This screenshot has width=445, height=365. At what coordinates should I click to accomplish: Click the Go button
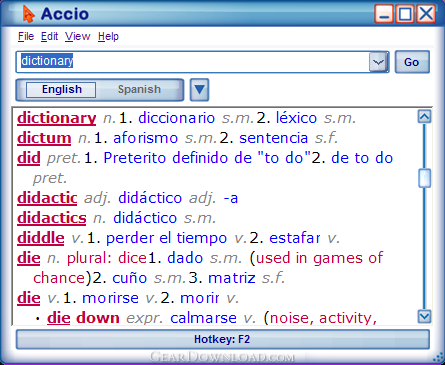[412, 62]
